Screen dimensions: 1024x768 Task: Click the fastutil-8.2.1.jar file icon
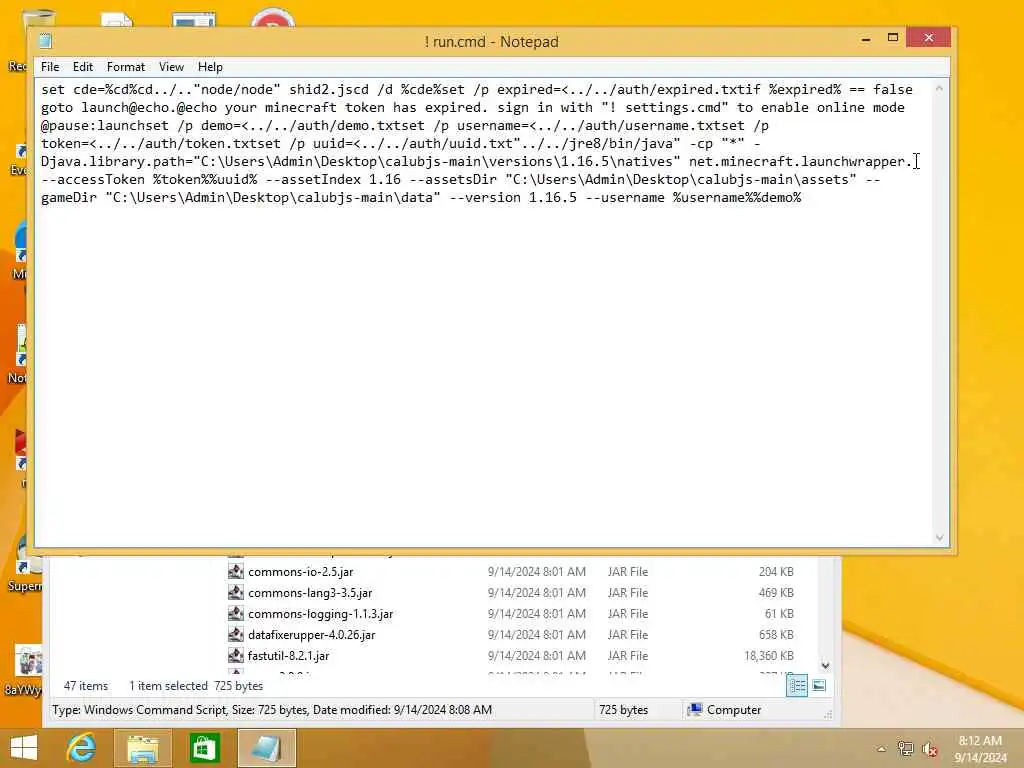point(236,655)
